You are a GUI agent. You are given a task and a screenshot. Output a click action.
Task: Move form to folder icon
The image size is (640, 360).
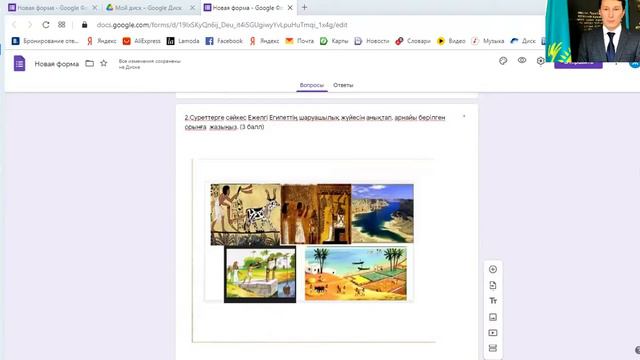click(89, 63)
